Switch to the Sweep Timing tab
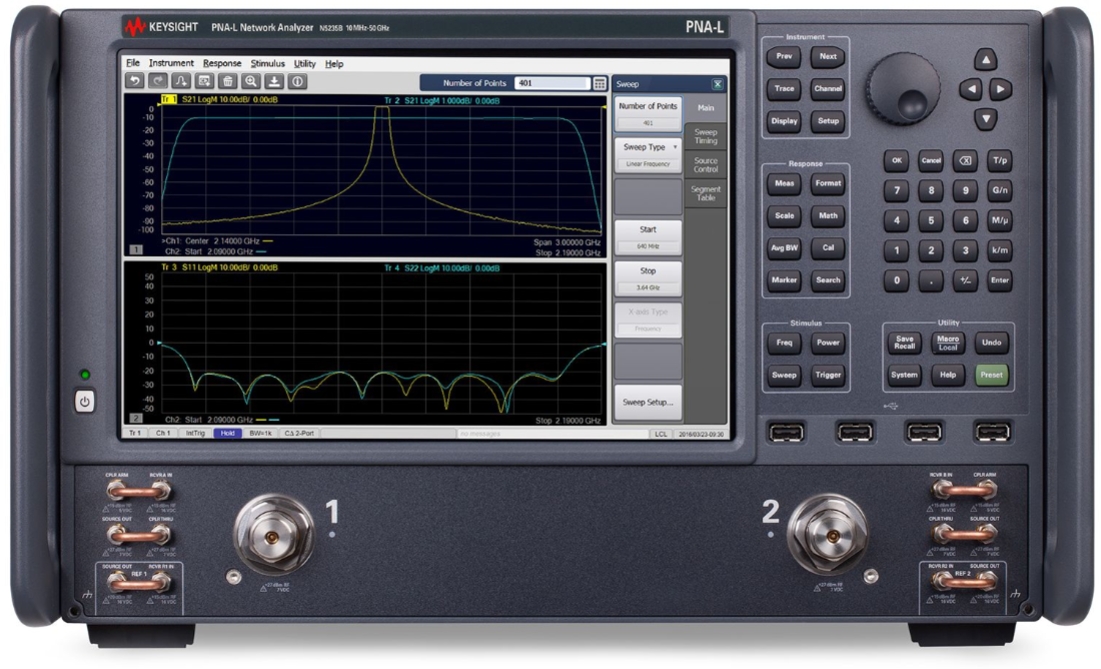Image resolution: width=1101 pixels, height=669 pixels. click(x=706, y=136)
